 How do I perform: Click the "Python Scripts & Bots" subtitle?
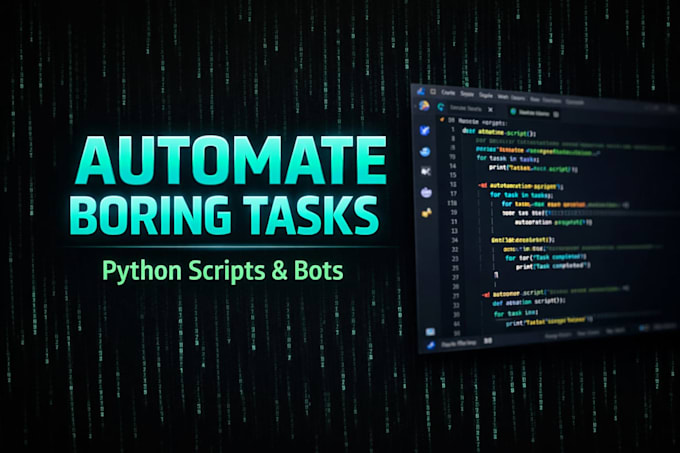tap(222, 270)
